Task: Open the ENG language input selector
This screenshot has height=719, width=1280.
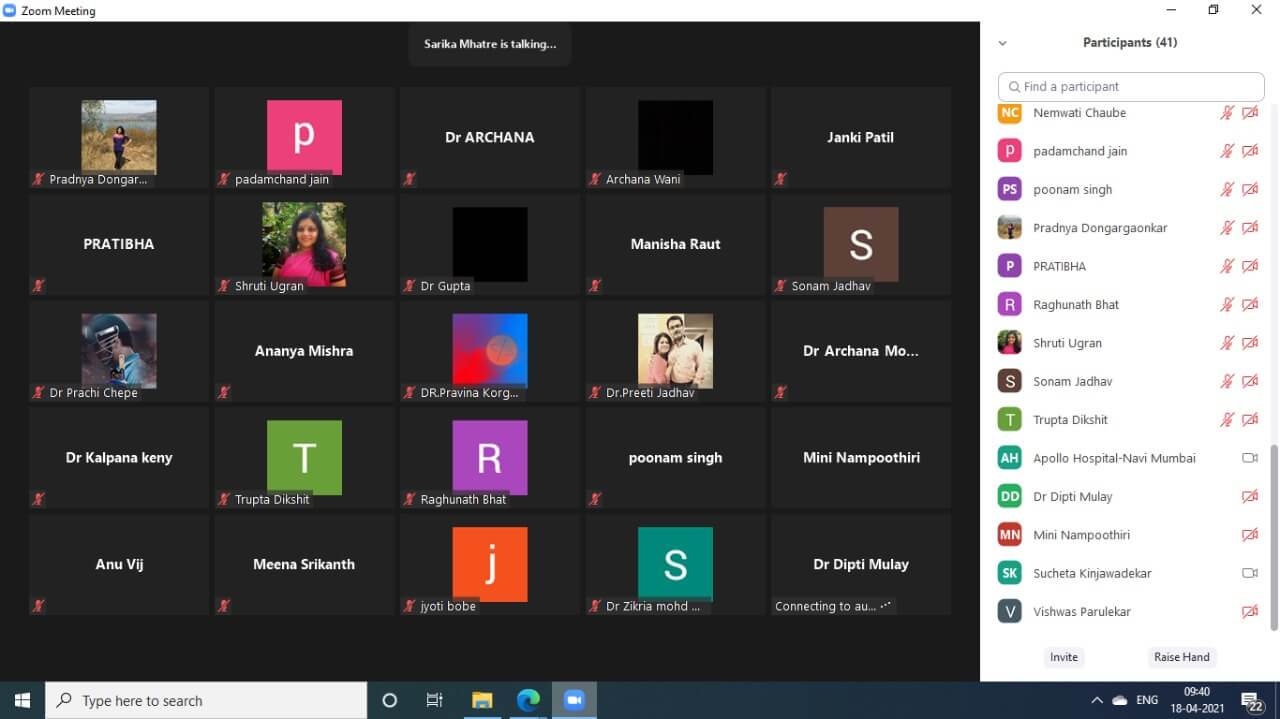Action: pyautogui.click(x=1147, y=700)
